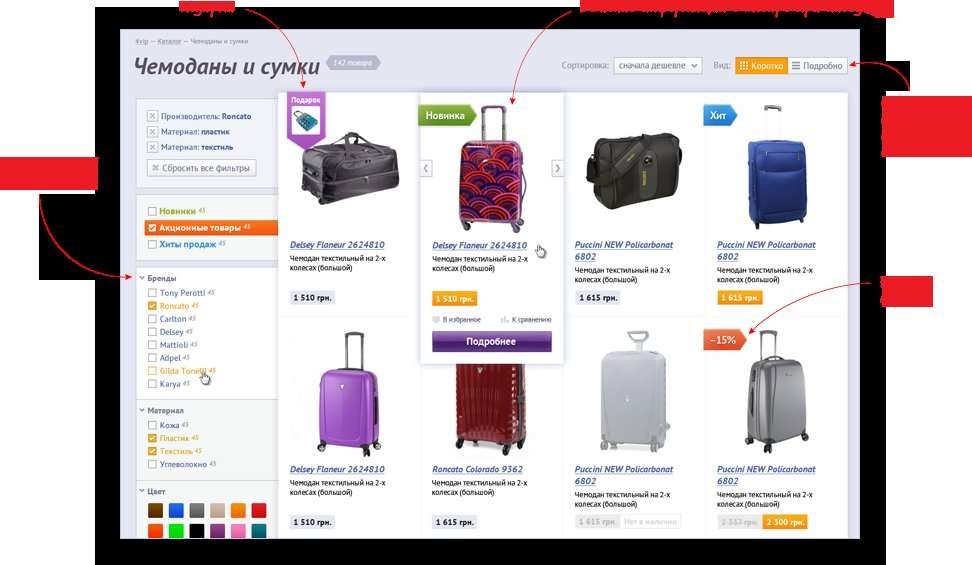Click the purple Подробнее button
The image size is (972, 565).
point(492,342)
